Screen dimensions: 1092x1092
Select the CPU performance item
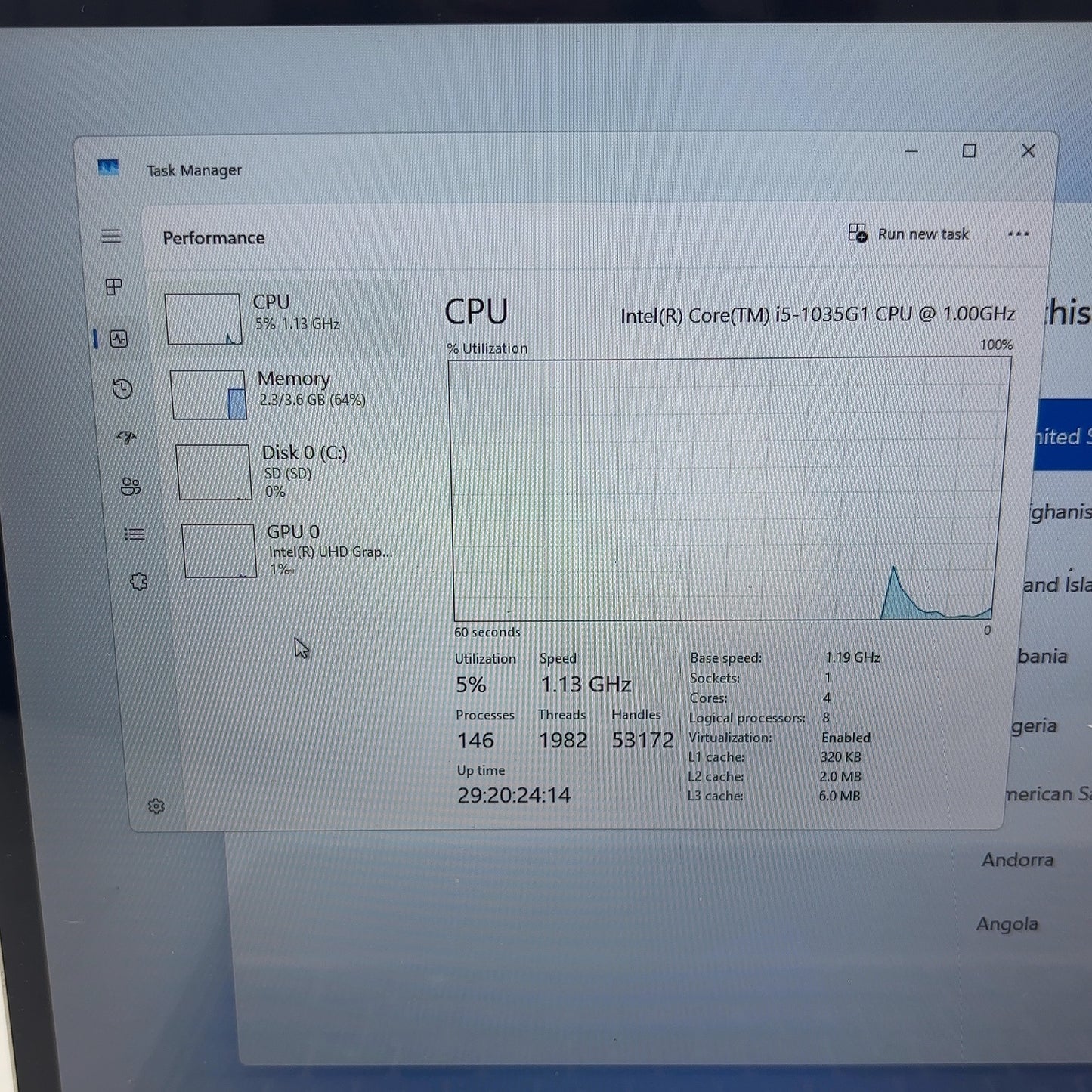[283, 318]
